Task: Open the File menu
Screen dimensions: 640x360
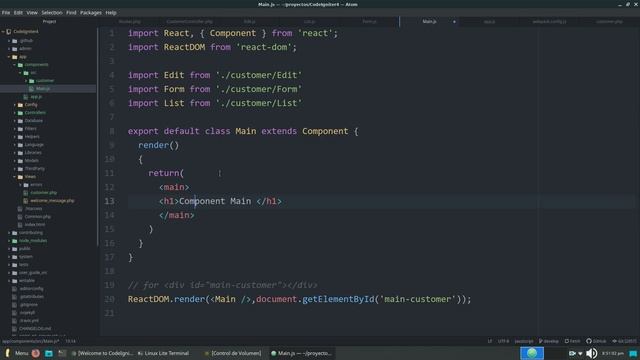Action: pos(6,13)
